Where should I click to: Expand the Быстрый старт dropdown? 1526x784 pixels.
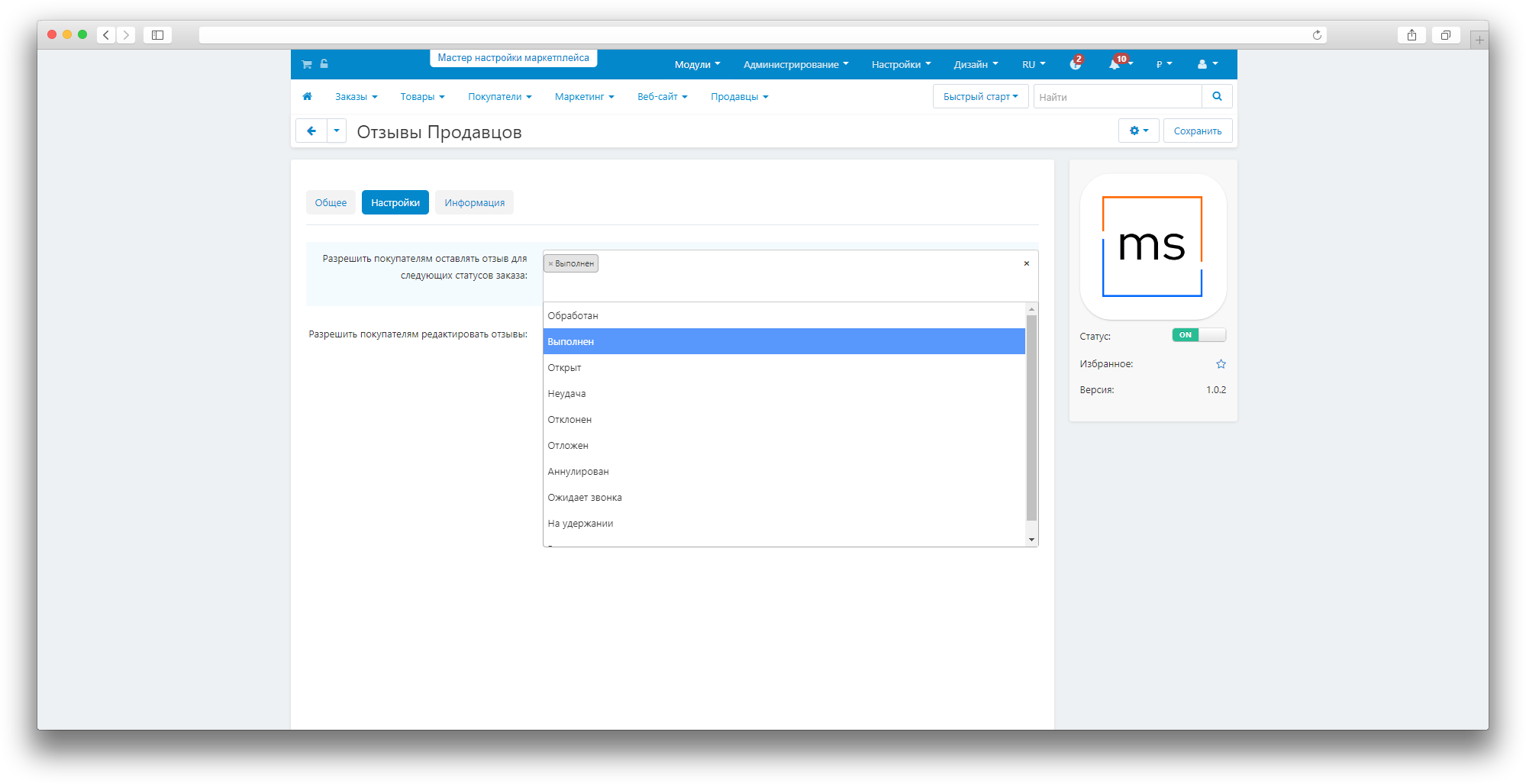[981, 96]
